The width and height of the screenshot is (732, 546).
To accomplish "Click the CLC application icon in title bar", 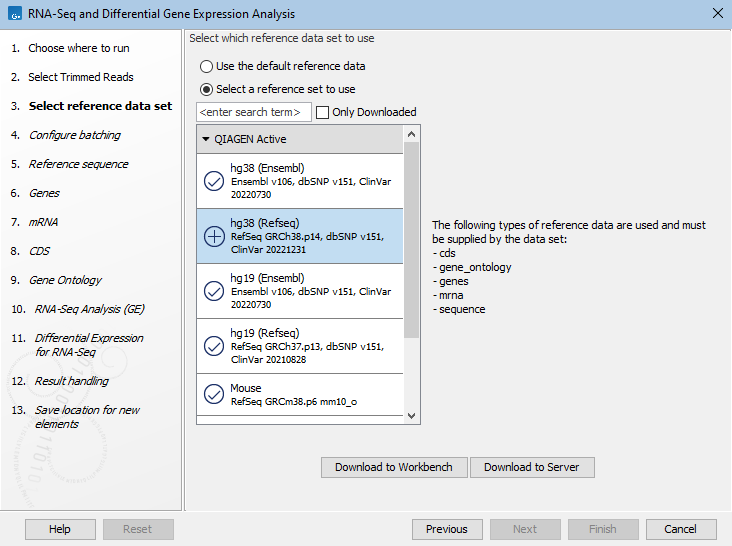I will 13,13.
